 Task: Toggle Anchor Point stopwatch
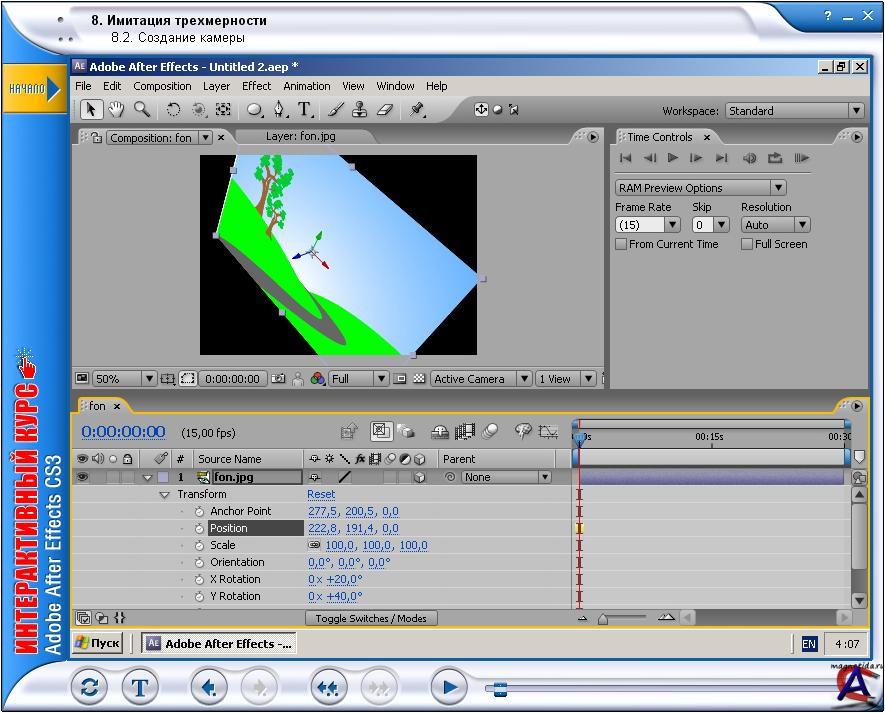[x=199, y=511]
